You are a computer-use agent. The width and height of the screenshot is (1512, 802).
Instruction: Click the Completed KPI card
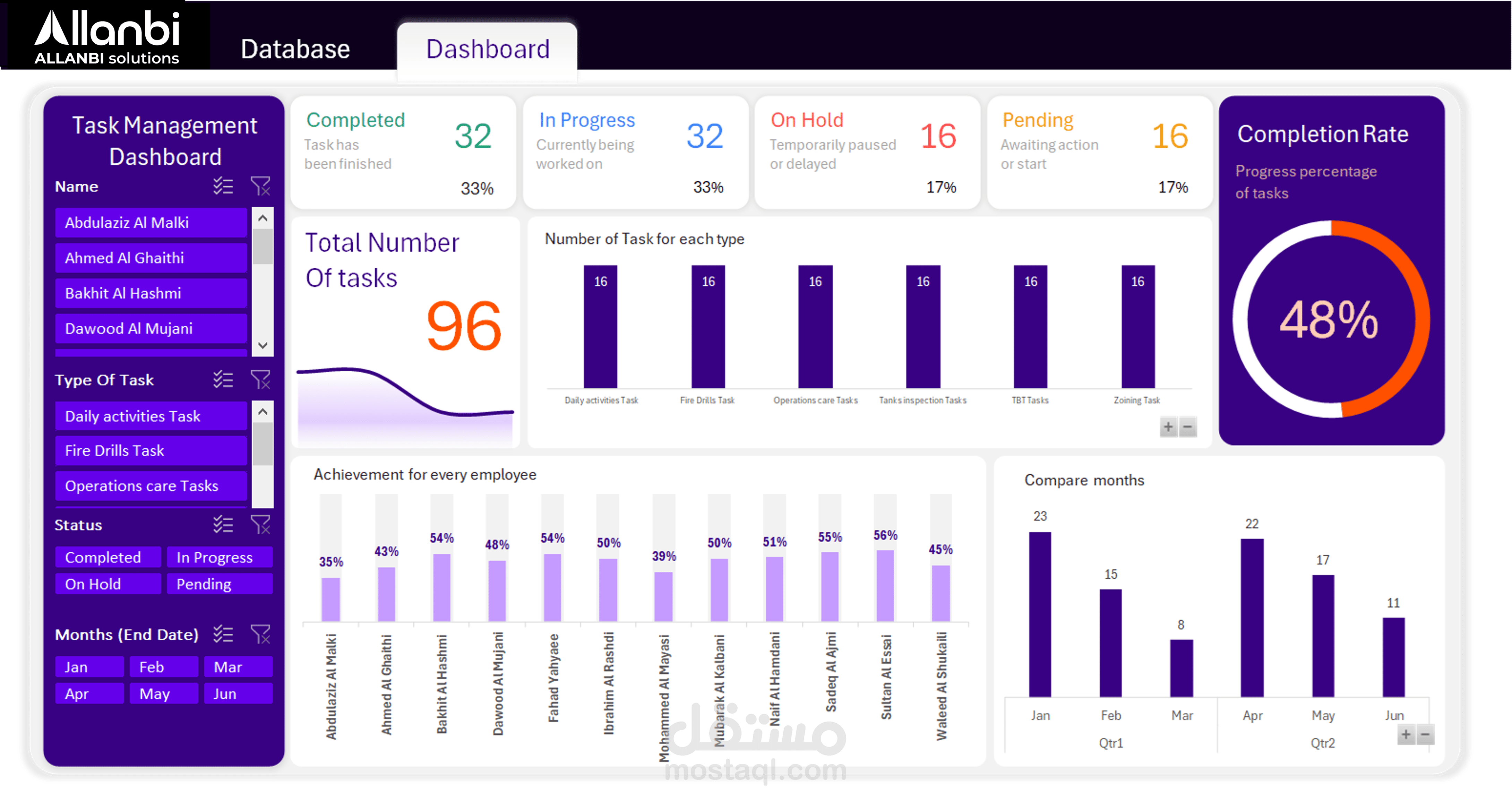click(403, 153)
